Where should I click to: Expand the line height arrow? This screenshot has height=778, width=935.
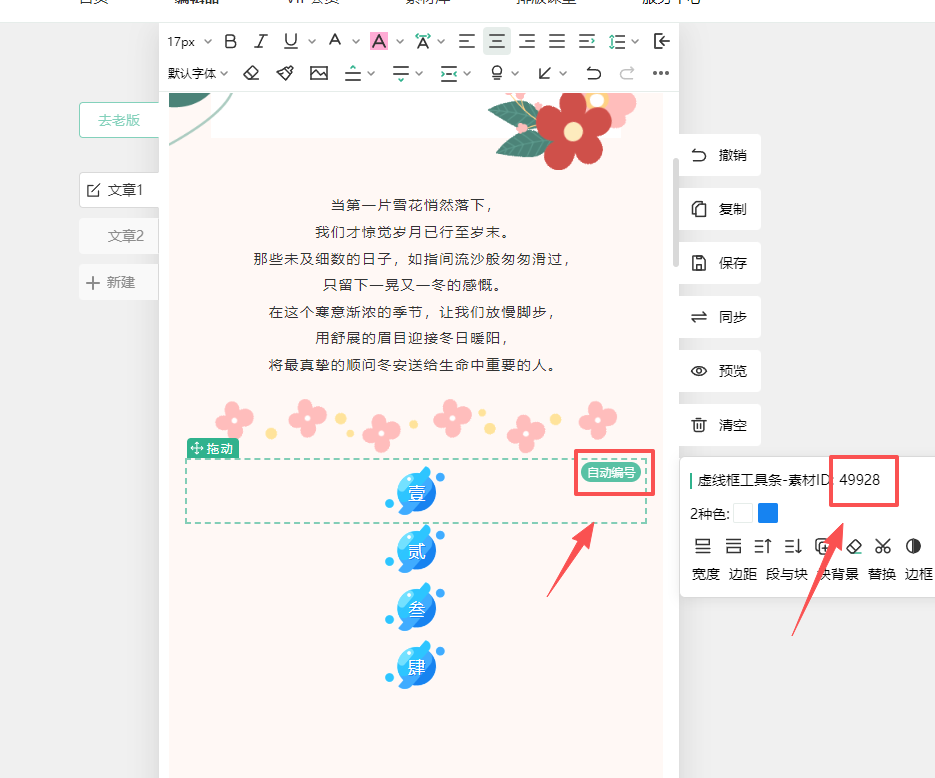coord(635,41)
